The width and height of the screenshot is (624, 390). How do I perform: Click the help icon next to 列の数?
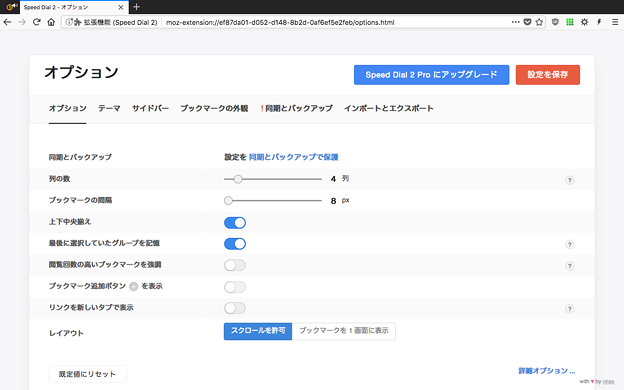tap(569, 180)
